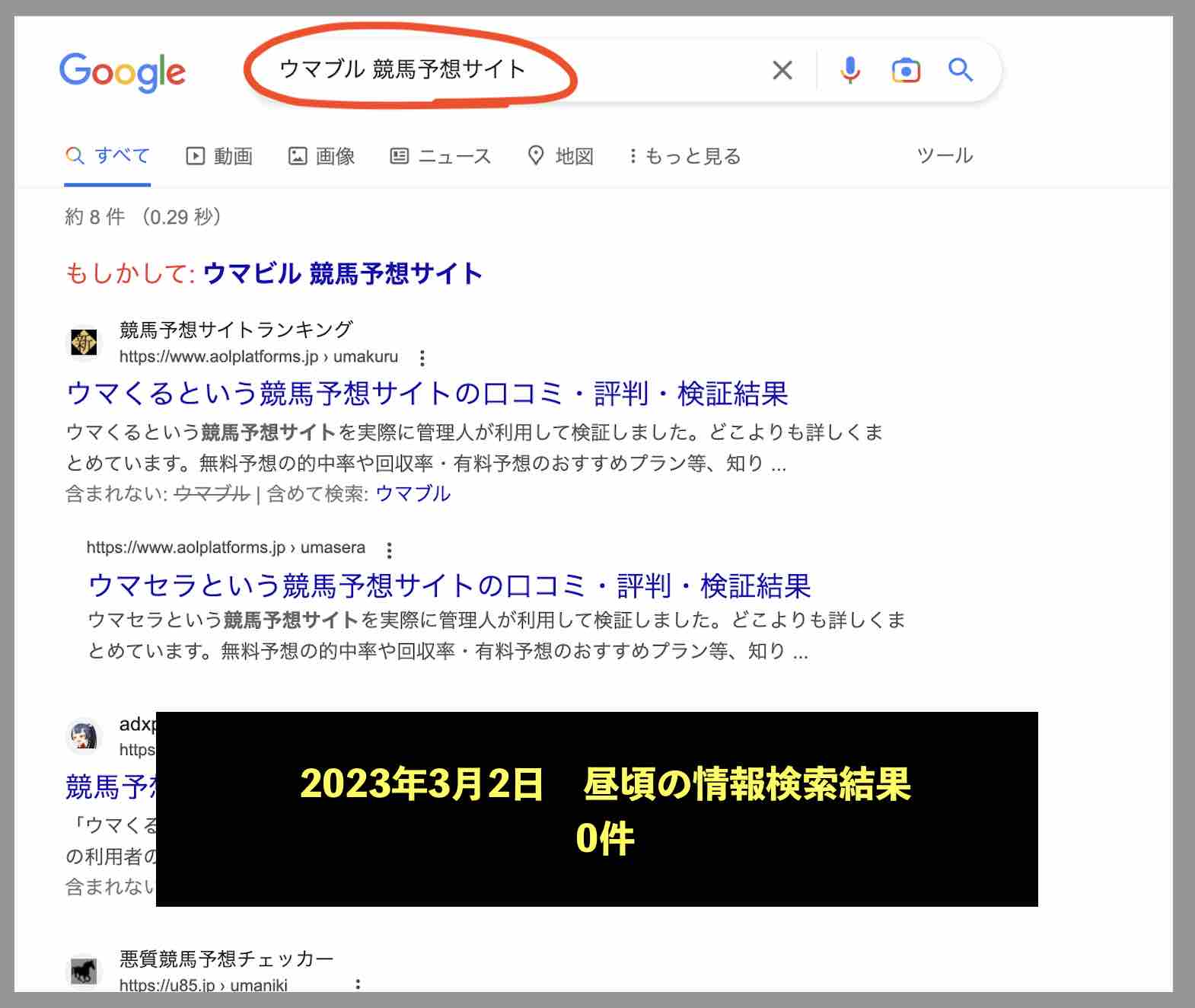Open result ウマセラという競馬予想サイトの口コミ・評判・検証結果
The height and width of the screenshot is (1008, 1195).
click(x=449, y=585)
